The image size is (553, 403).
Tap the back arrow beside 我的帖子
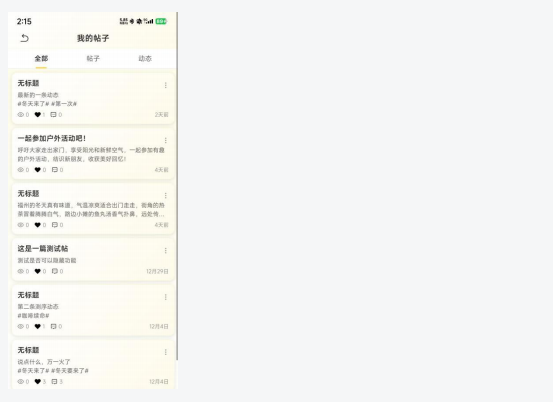[x=24, y=38]
